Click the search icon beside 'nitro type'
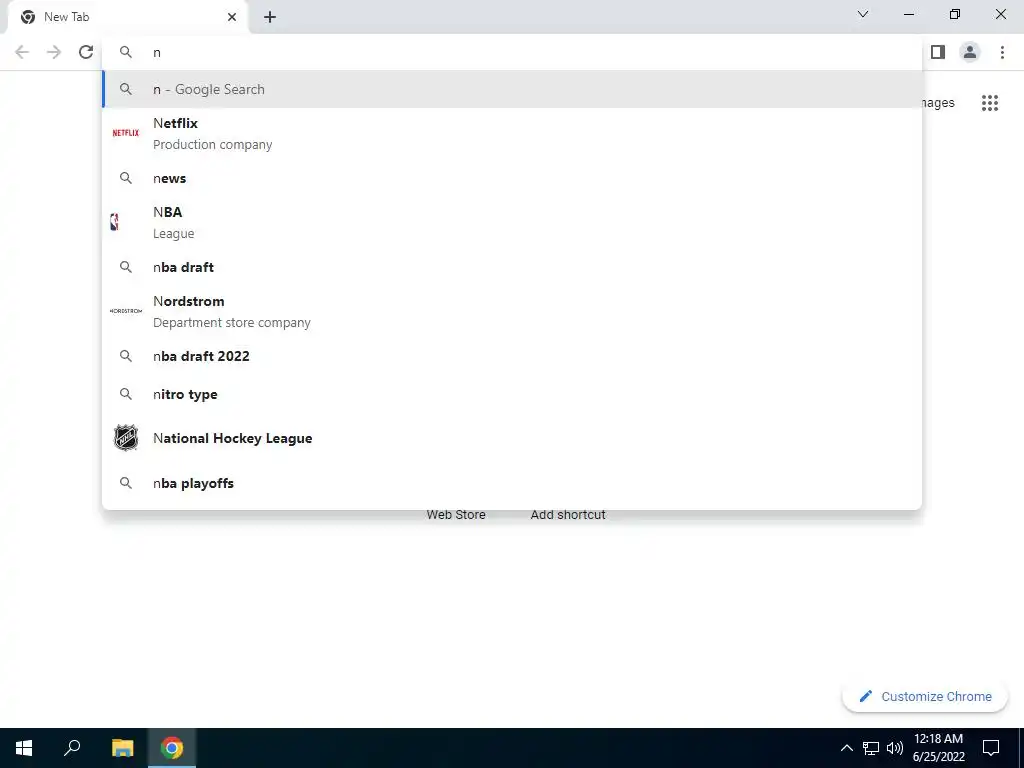The width and height of the screenshot is (1024, 768). tap(126, 394)
